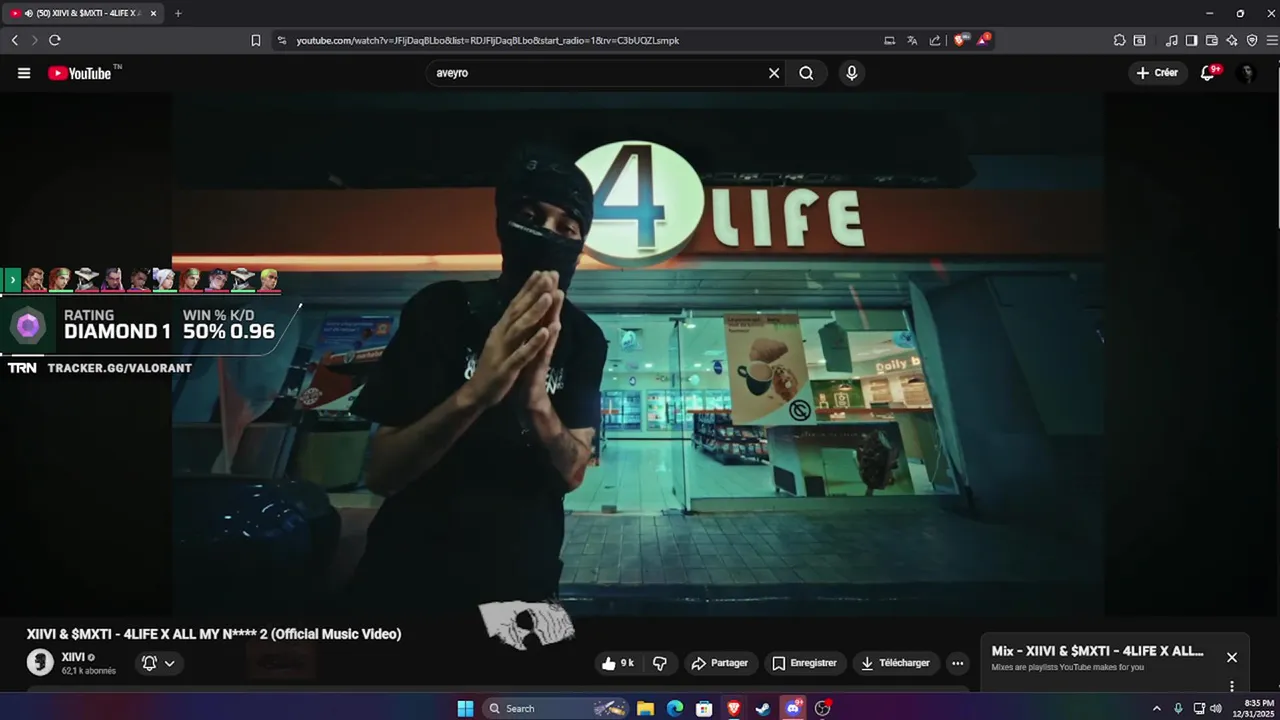
Task: Open File Explorer from the taskbar
Action: [x=646, y=708]
